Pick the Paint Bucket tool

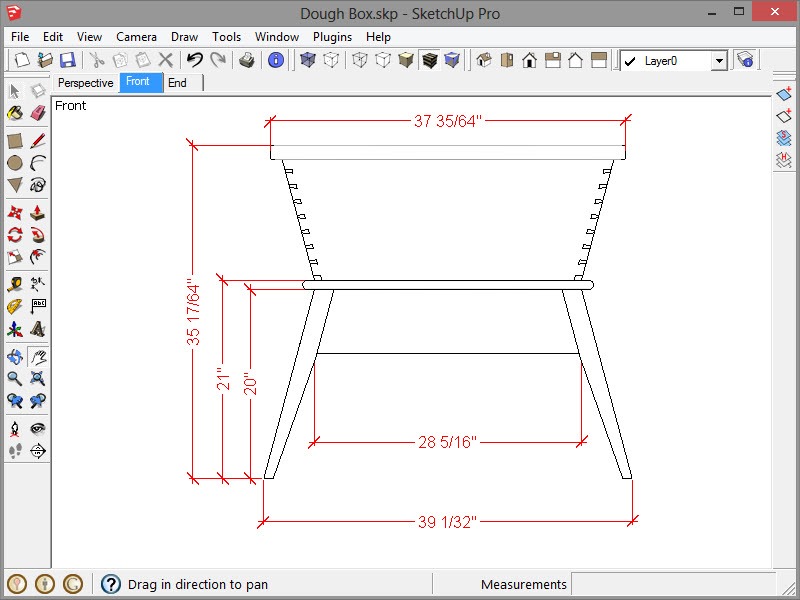click(15, 113)
